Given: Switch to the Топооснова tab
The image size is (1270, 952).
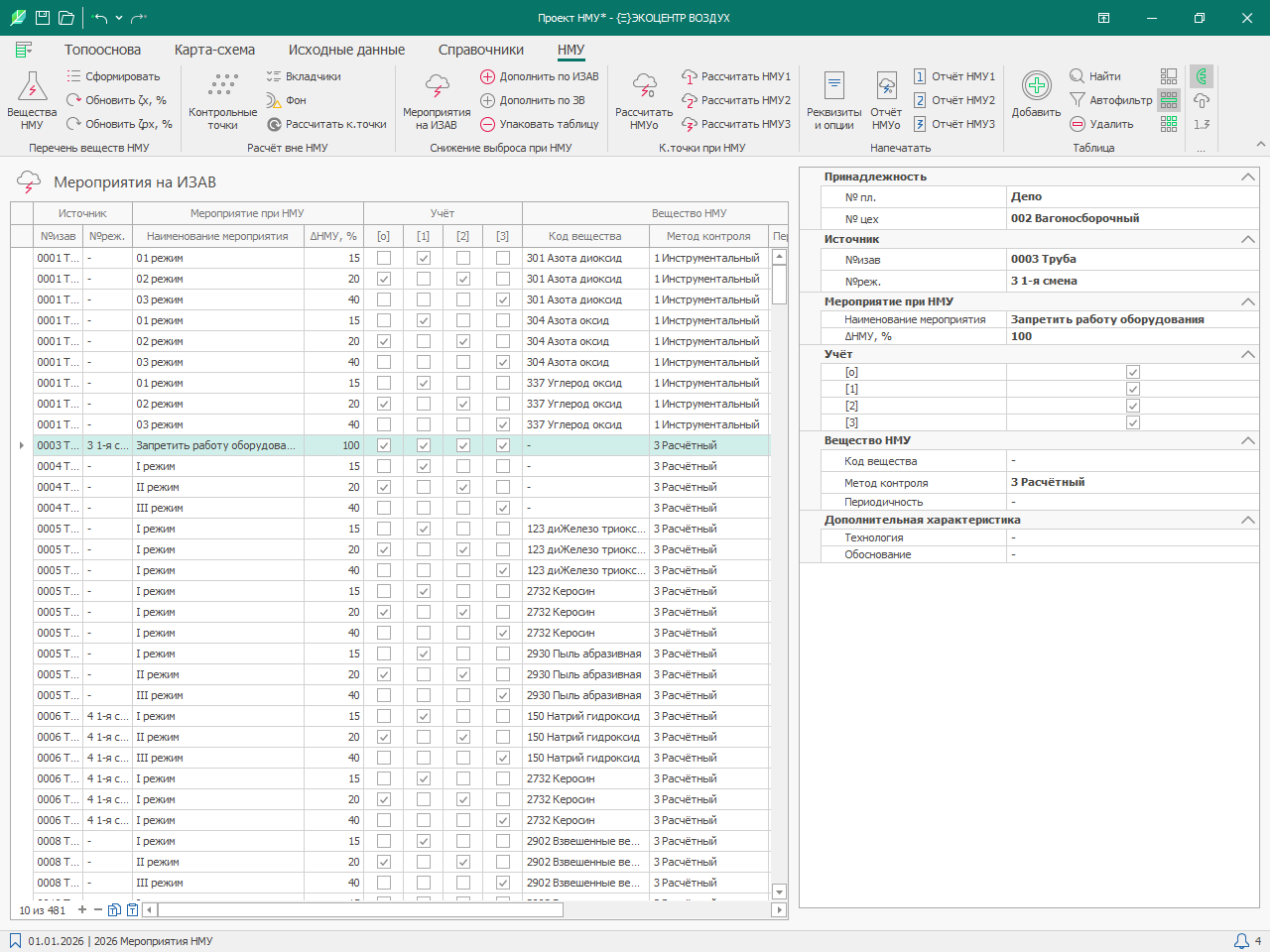Looking at the screenshot, I should (102, 50).
